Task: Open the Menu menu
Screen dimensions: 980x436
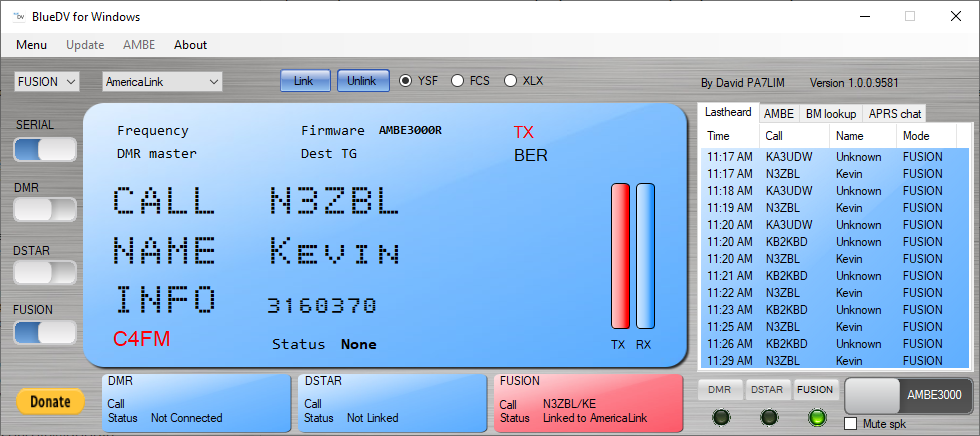Action: point(31,45)
